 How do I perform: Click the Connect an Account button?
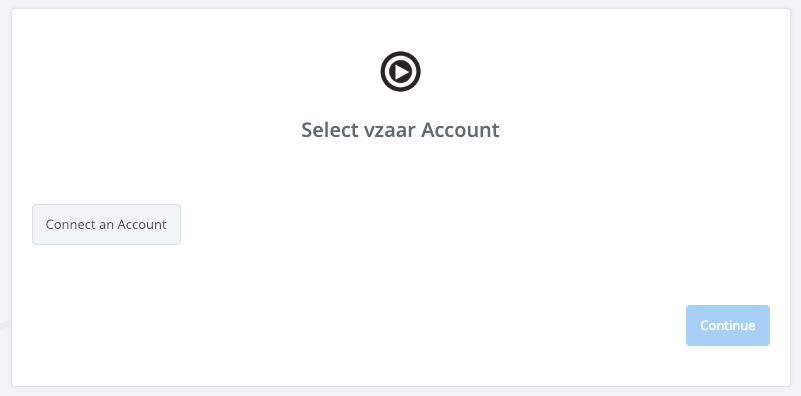coord(106,224)
